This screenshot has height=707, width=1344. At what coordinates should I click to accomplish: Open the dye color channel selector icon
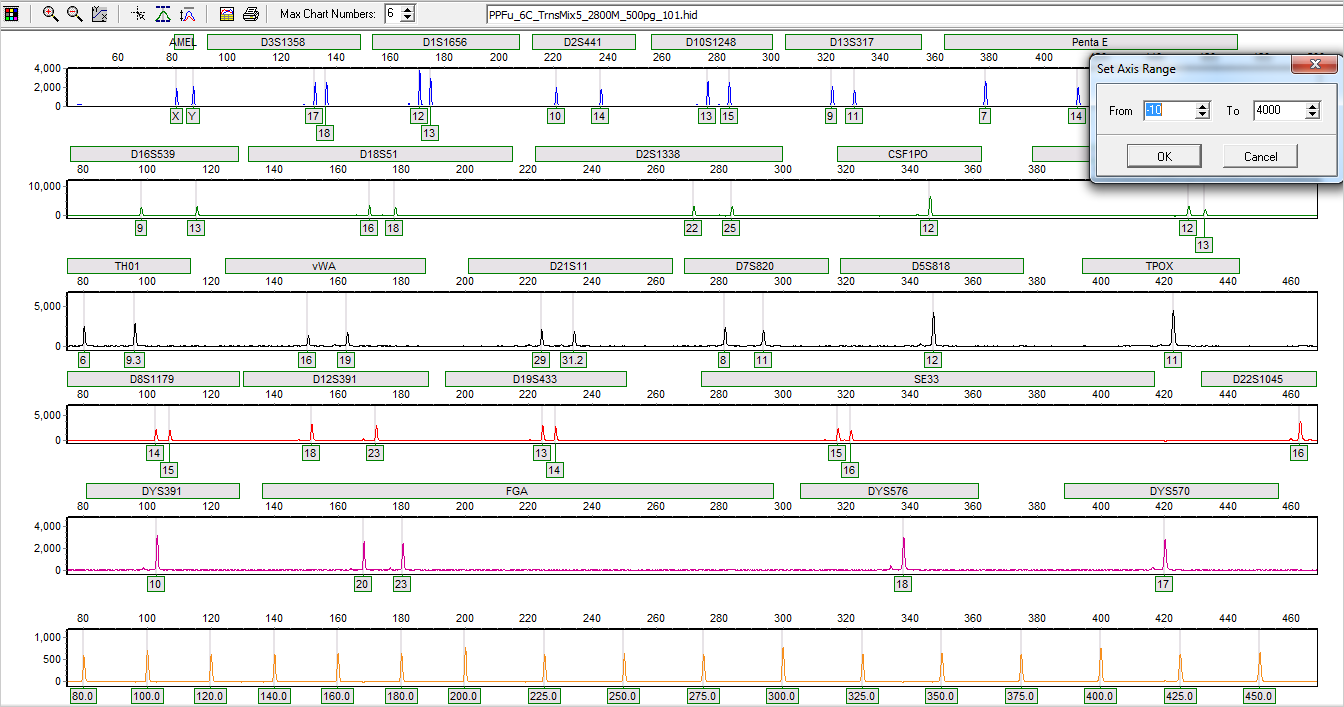point(12,14)
